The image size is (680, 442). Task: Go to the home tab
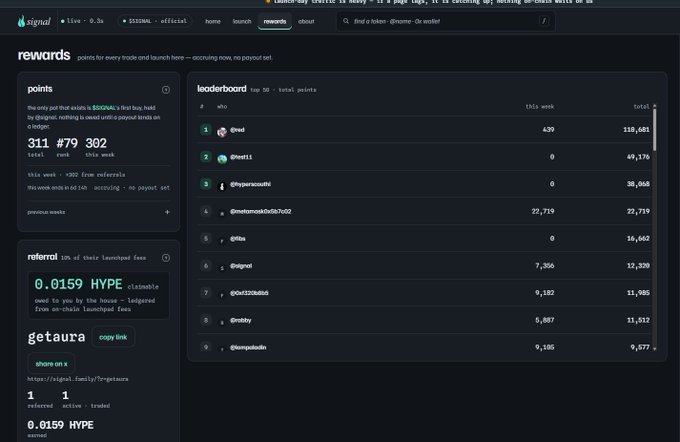point(212,21)
